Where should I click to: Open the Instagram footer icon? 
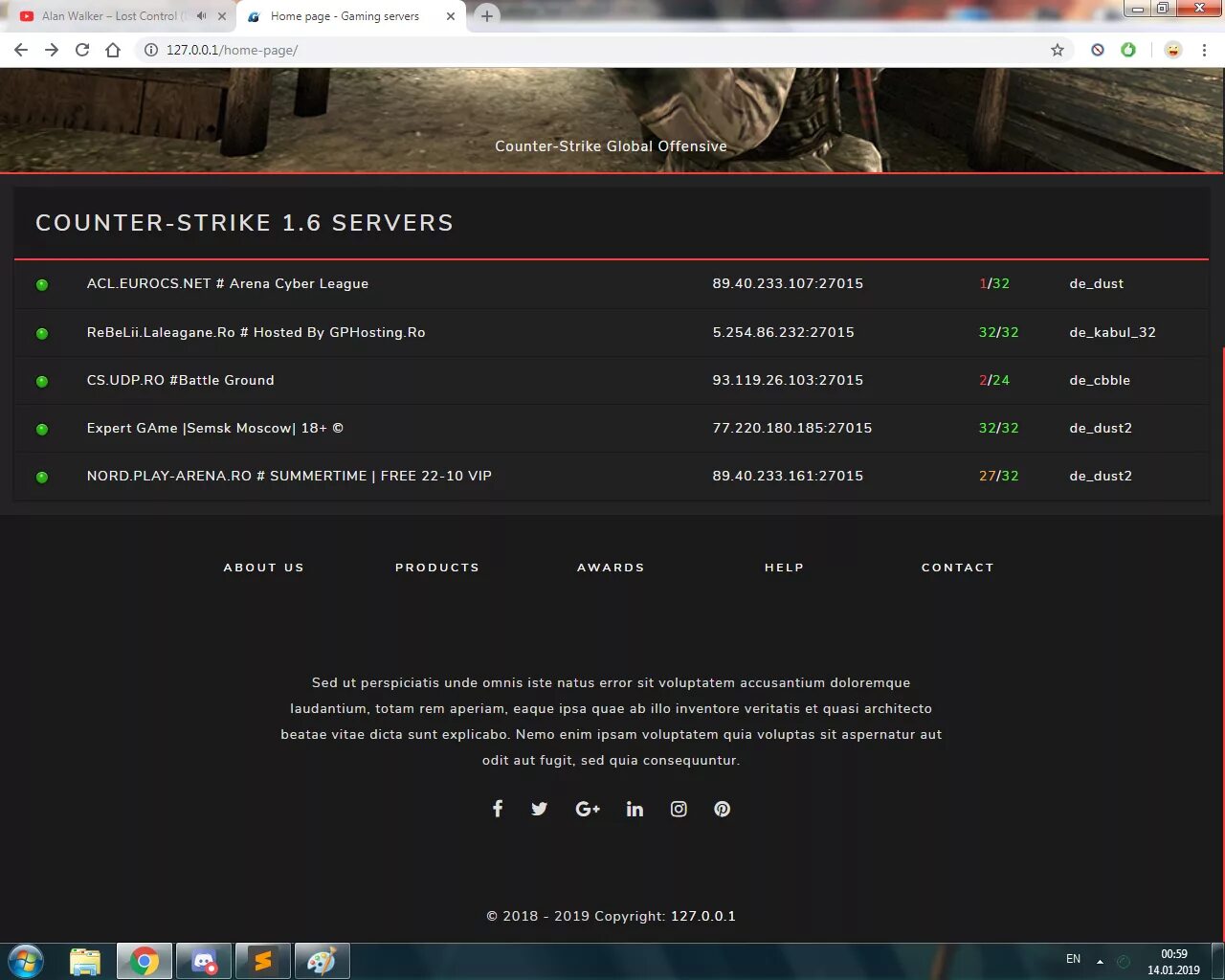click(x=679, y=809)
